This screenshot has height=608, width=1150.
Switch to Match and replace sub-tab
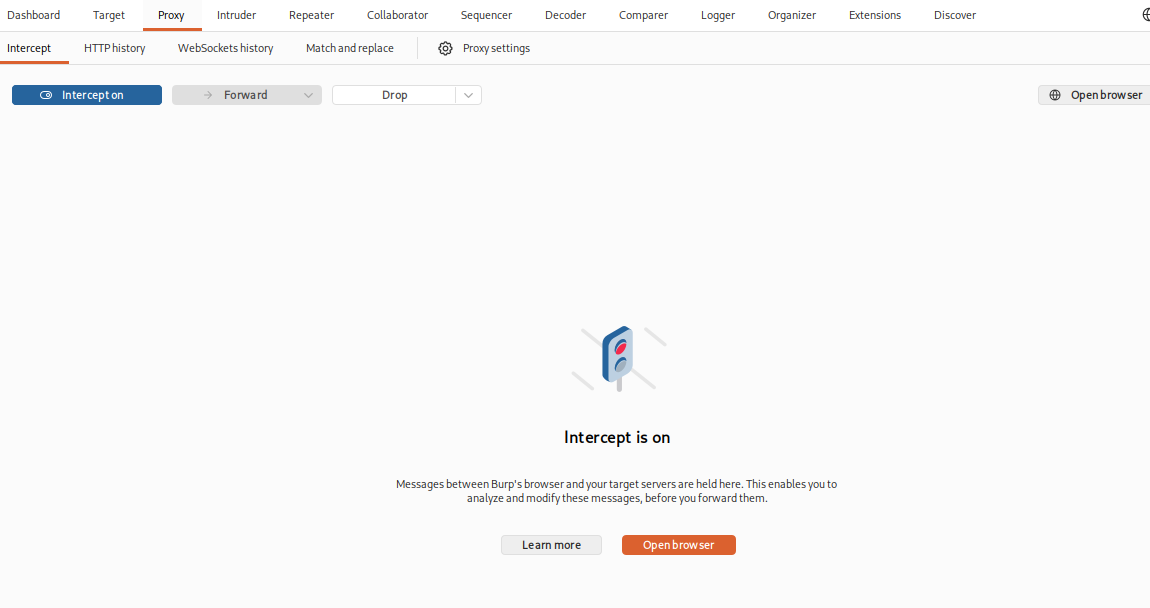click(x=349, y=48)
